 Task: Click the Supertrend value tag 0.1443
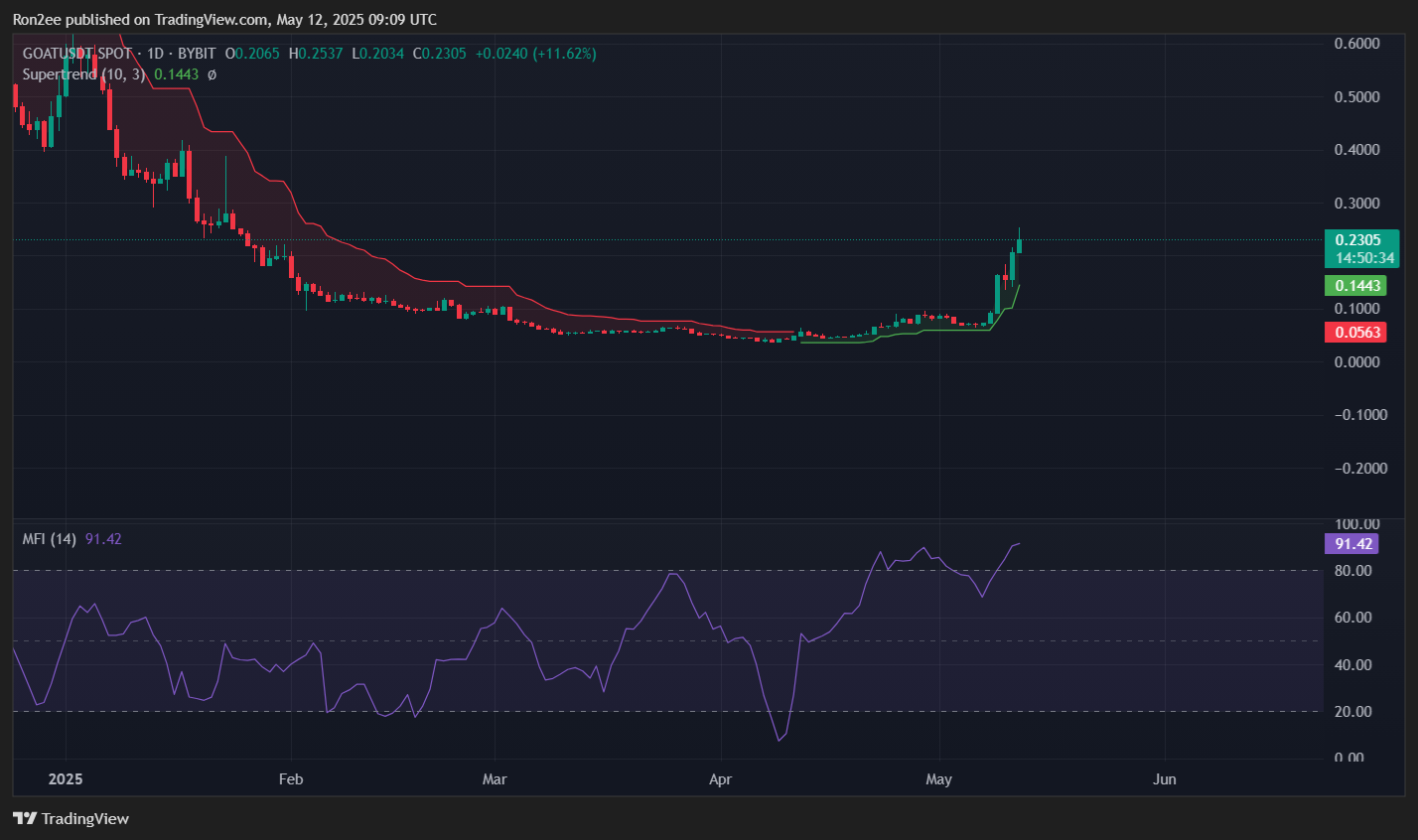1357,285
